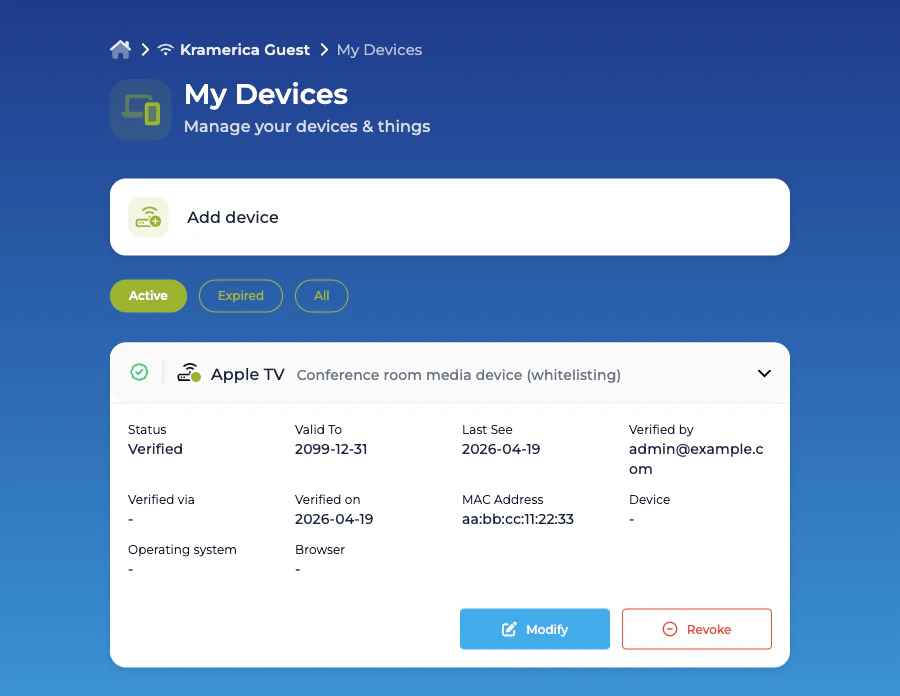Click the home icon in the breadcrumb
The image size is (900, 696).
click(x=120, y=48)
